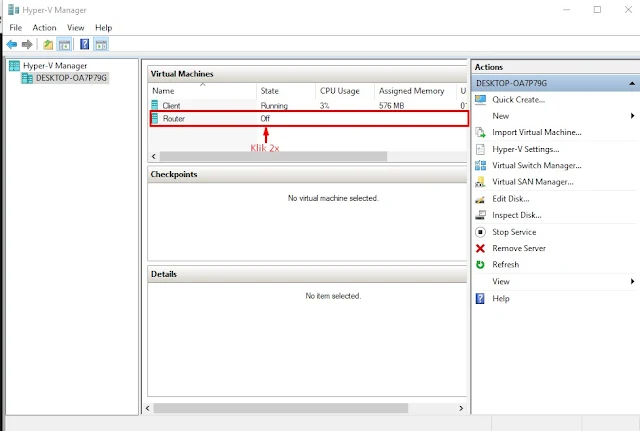640x431 pixels.
Task: Click the 576 MB memory cell
Action: [391, 106]
